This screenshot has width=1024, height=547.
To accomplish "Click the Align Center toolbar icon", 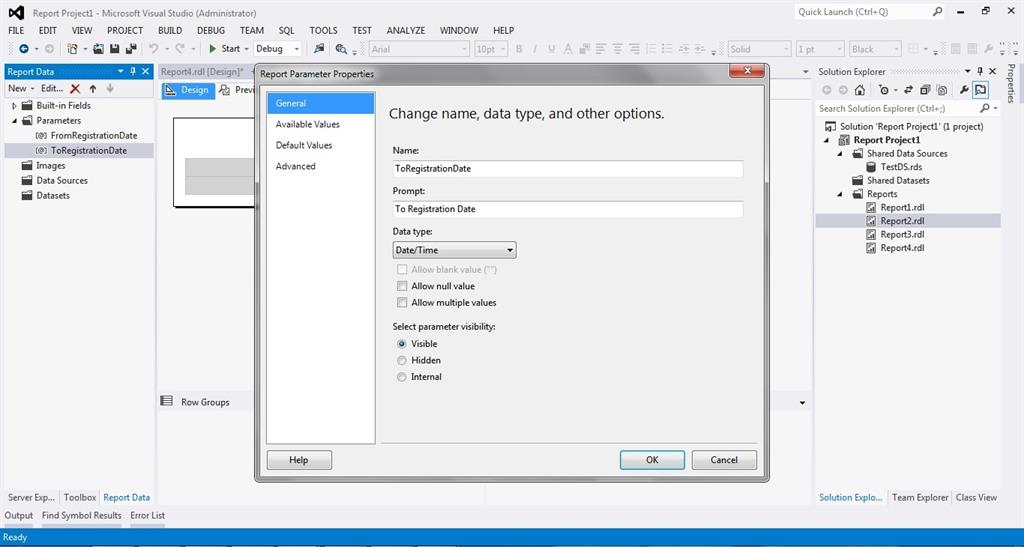I will 618,49.
